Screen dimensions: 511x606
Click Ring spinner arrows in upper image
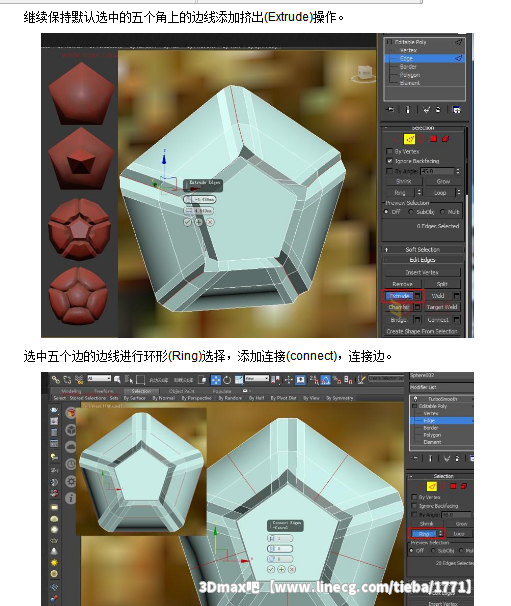click(x=419, y=192)
